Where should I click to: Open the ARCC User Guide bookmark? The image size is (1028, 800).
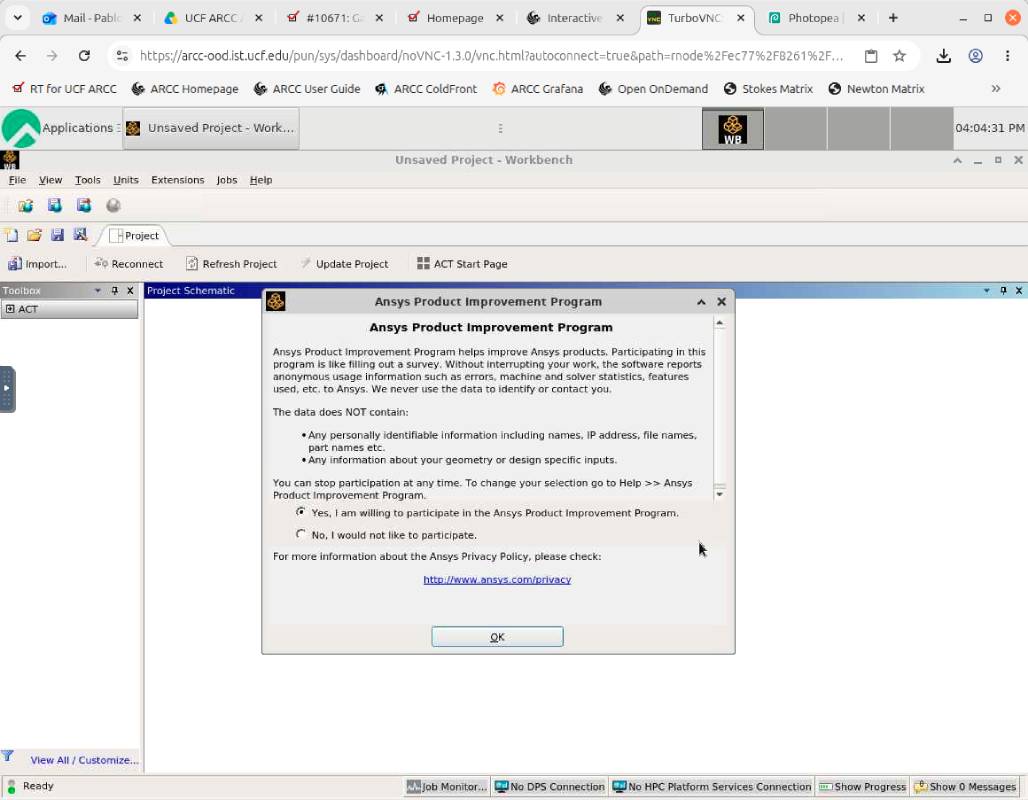(x=307, y=89)
